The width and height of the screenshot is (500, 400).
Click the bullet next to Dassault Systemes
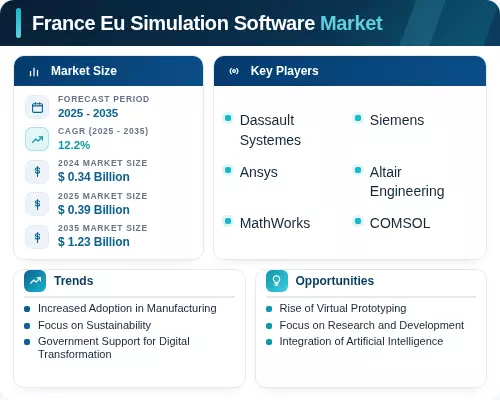[228, 118]
